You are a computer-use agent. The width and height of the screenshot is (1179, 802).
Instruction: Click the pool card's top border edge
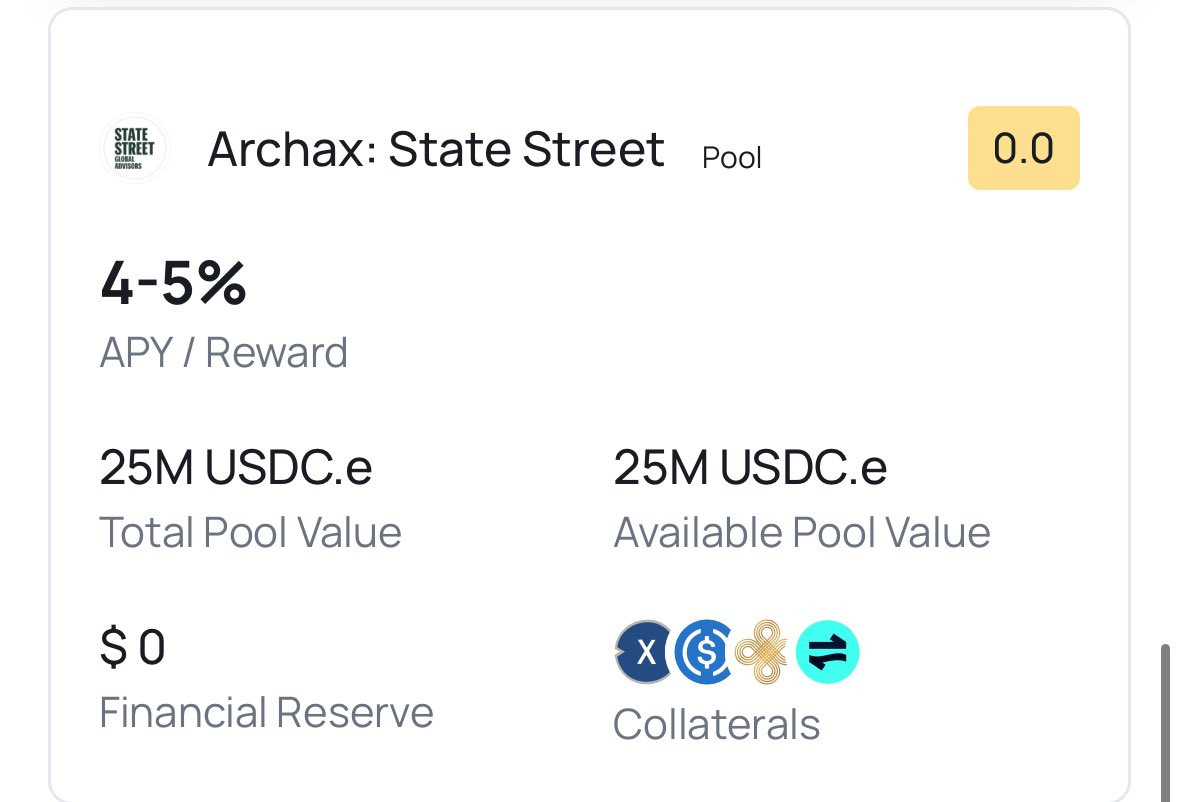590,10
